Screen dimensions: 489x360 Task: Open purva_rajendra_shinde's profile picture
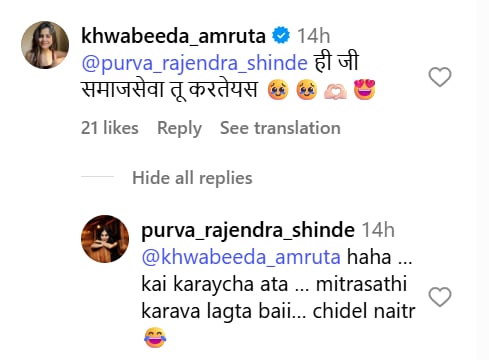point(105,239)
